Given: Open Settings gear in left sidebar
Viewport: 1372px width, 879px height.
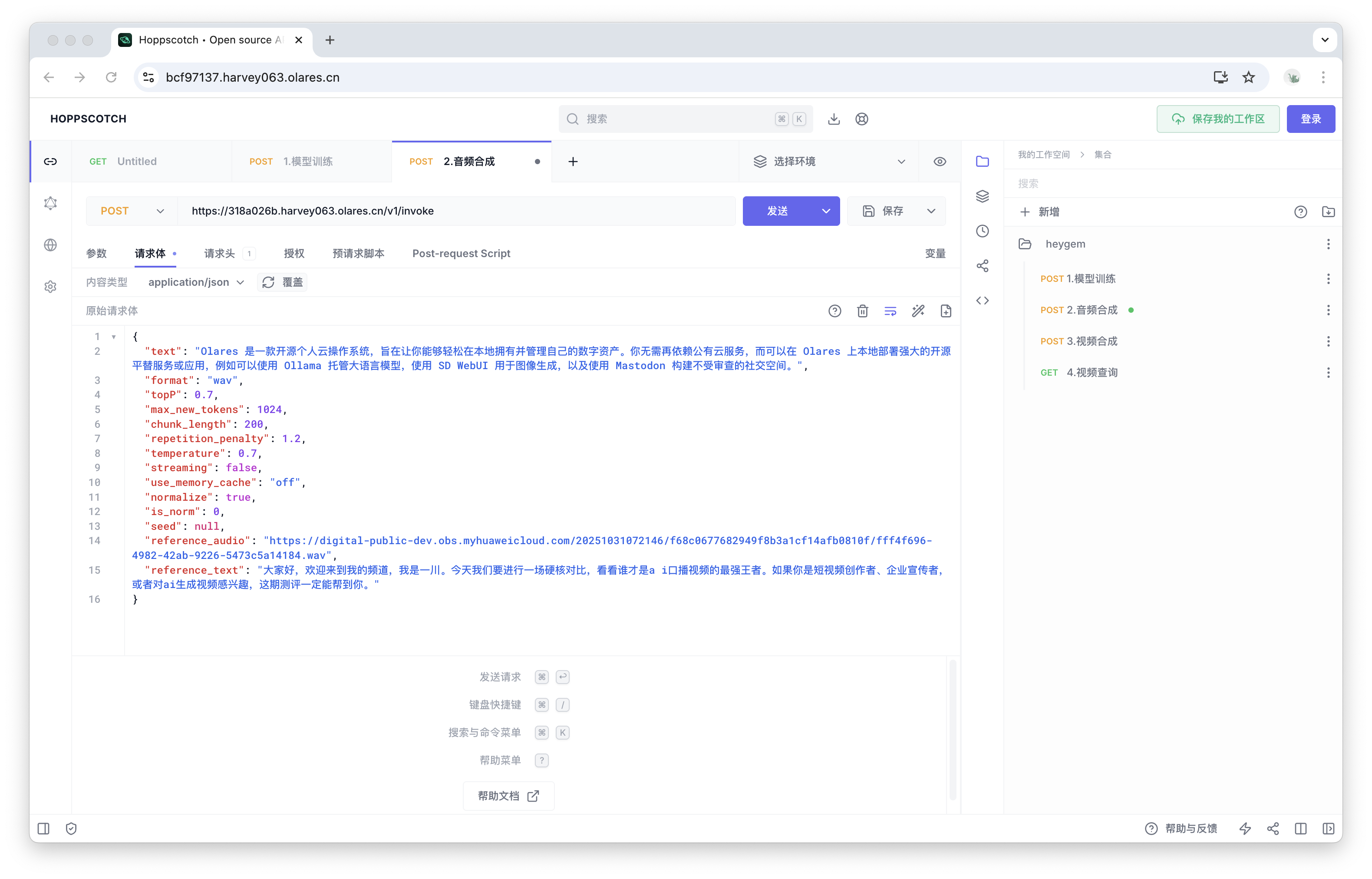Looking at the screenshot, I should [50, 287].
